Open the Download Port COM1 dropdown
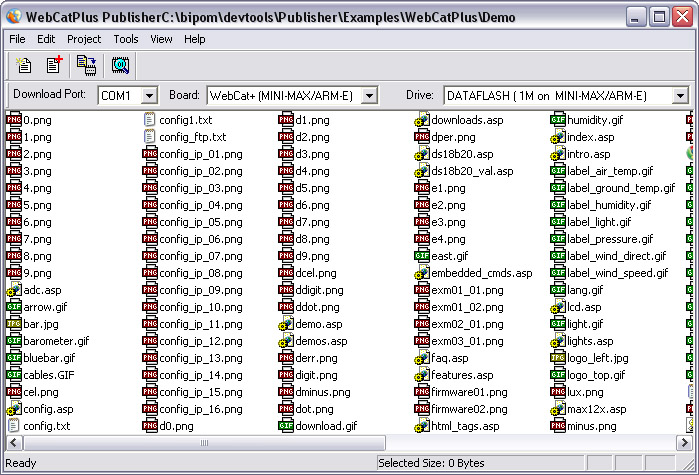699x475 pixels. coord(149,95)
